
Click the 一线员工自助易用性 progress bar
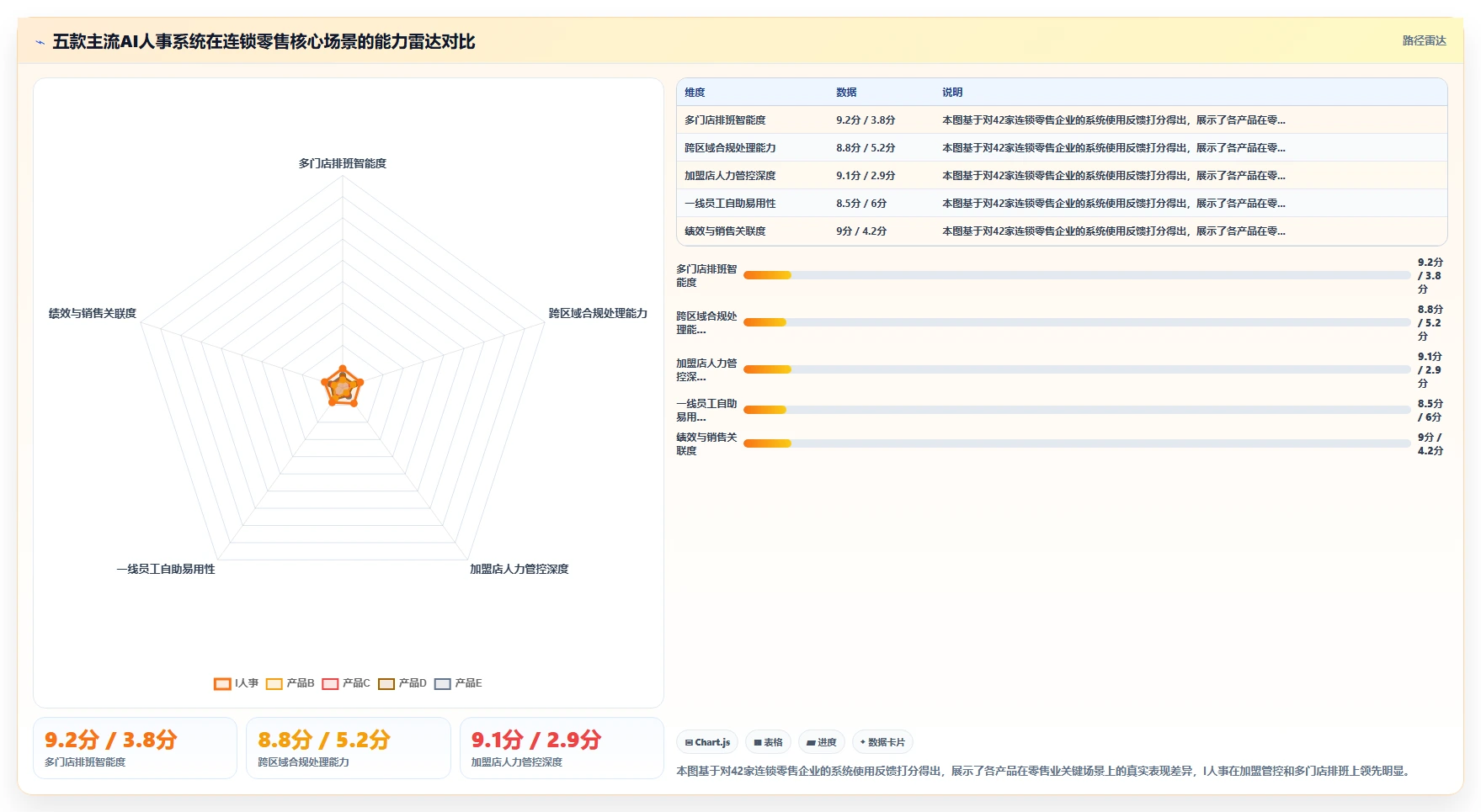[x=1077, y=410]
